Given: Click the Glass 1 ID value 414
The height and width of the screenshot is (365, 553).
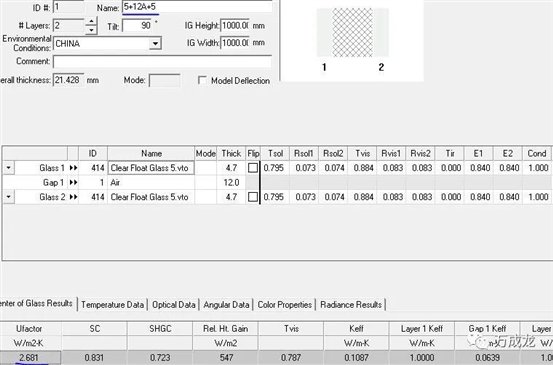Looking at the screenshot, I should (93, 168).
